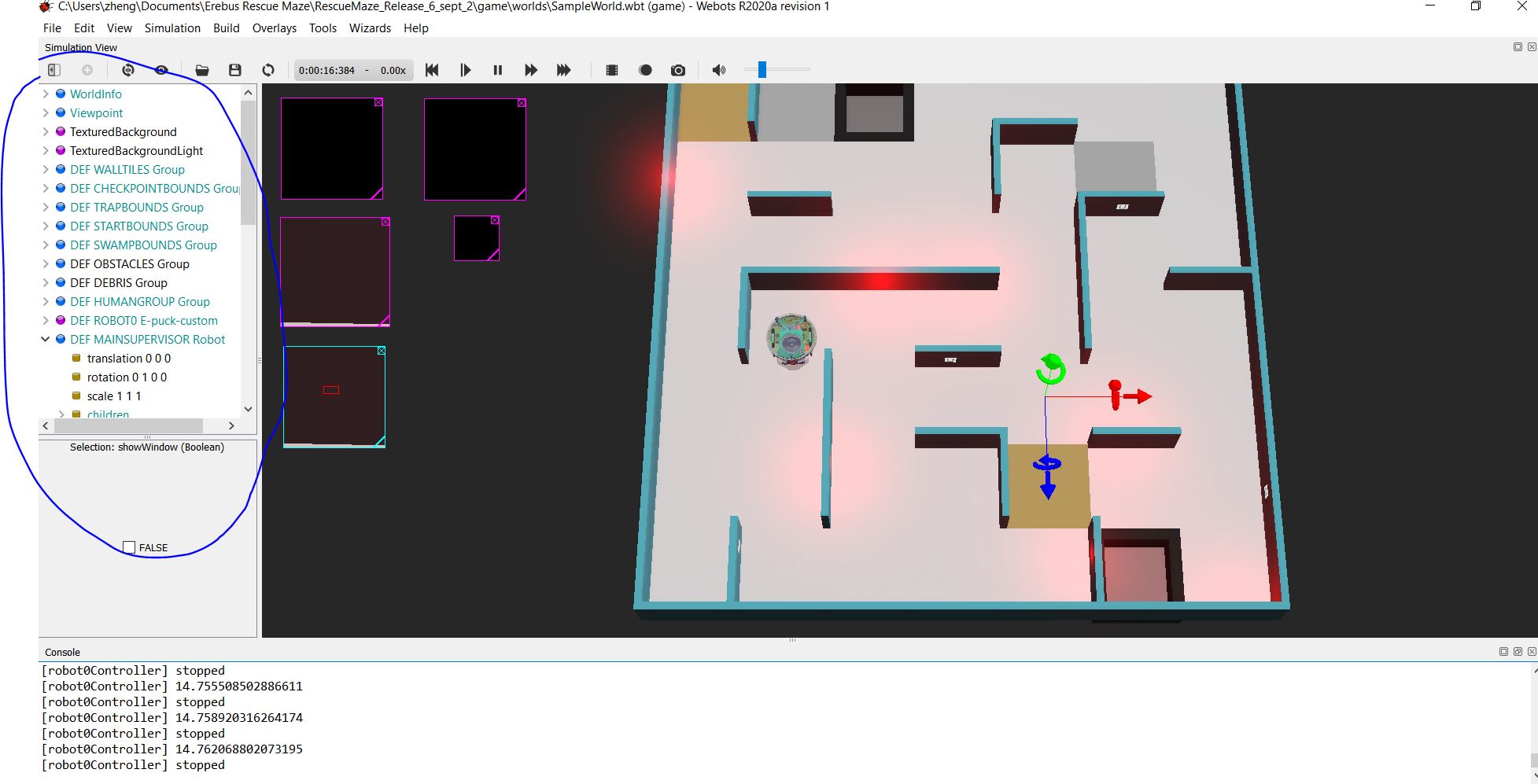Click the eye icon to restore viewpoint
1538x784 pixels.
[161, 70]
